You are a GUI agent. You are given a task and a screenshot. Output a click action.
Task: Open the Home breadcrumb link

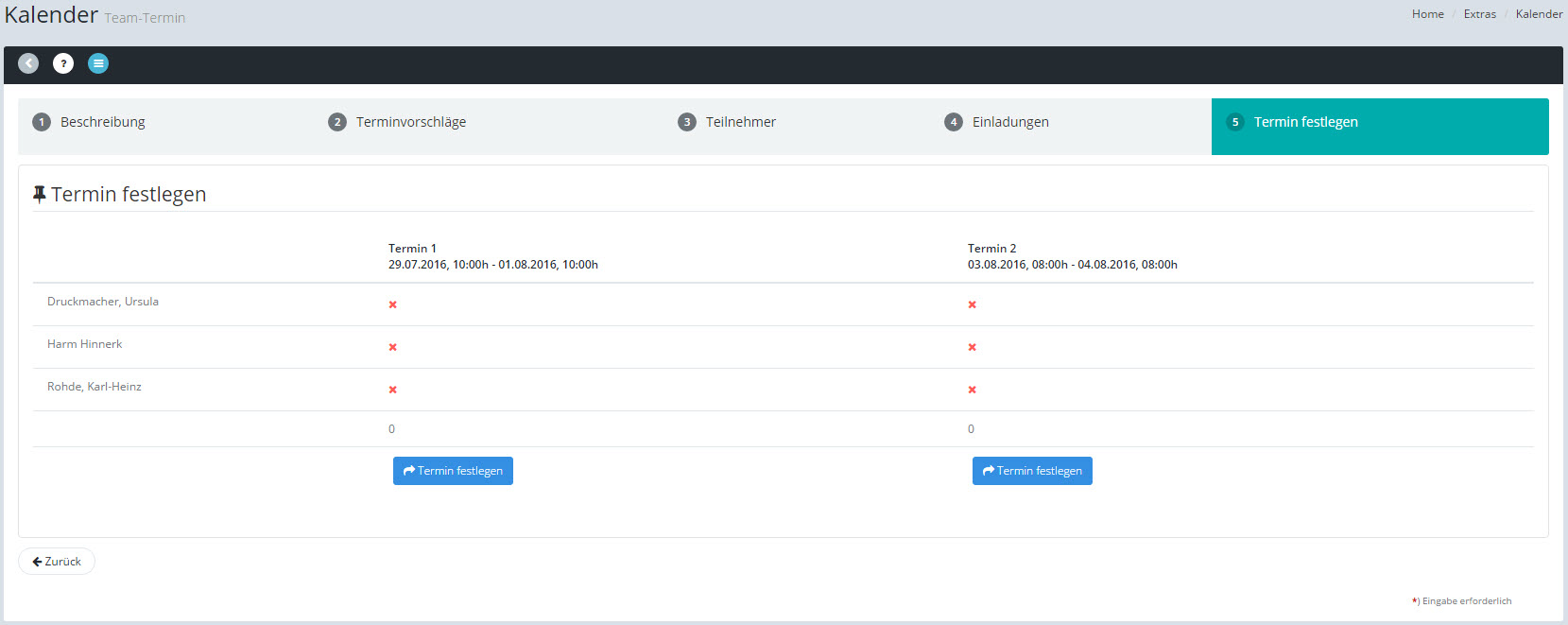point(1427,14)
